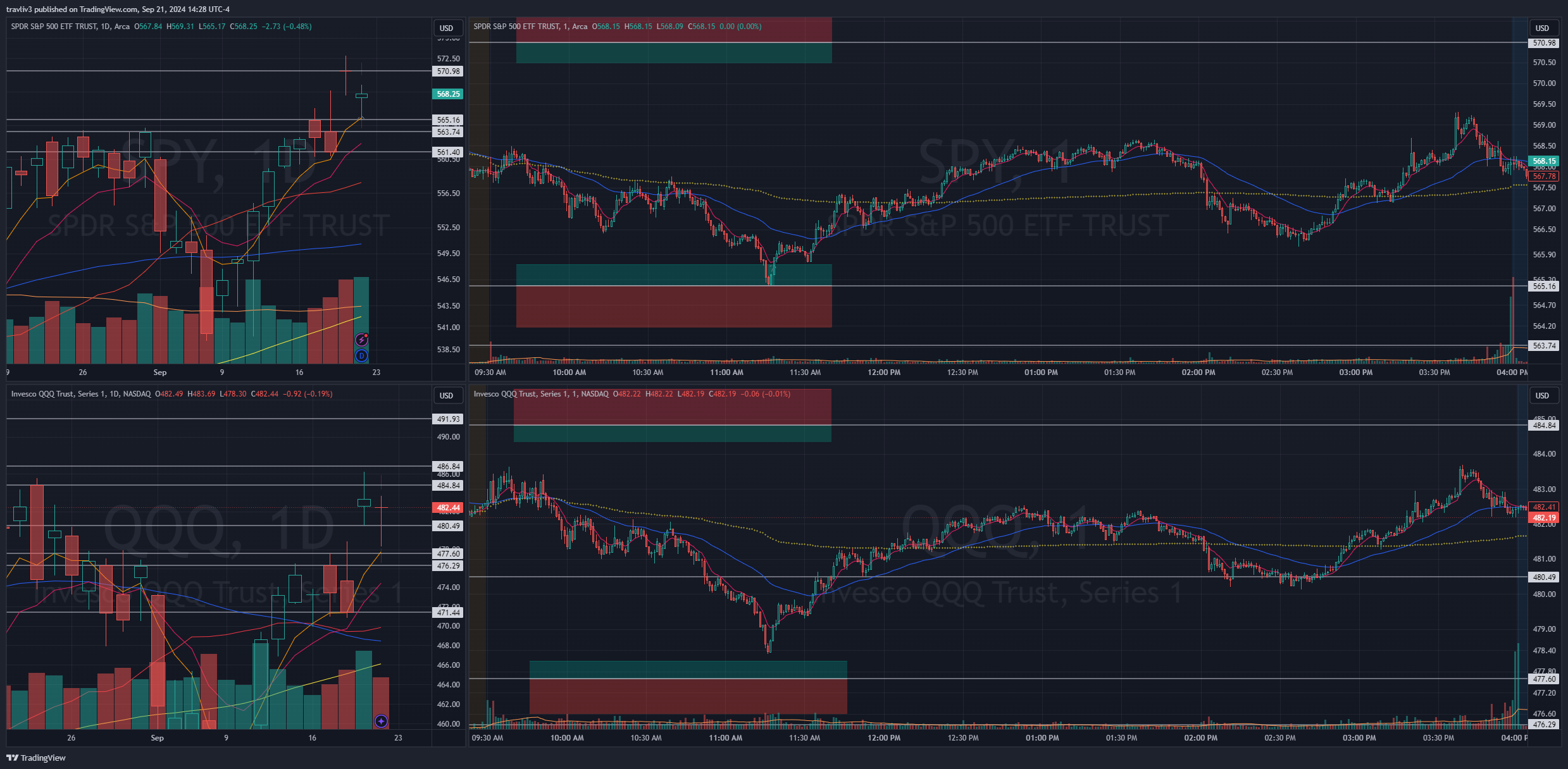Image resolution: width=1568 pixels, height=769 pixels.
Task: Click the SPY 1-minute chart symbol title
Action: [x=530, y=27]
